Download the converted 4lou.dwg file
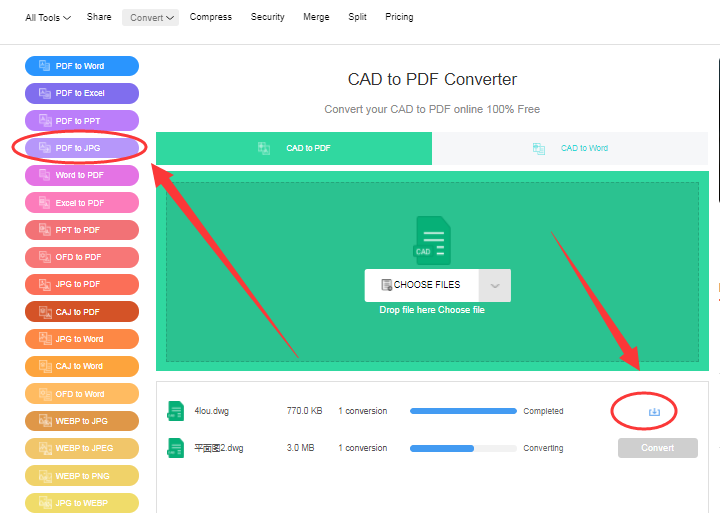Viewport: 720px width, 513px height. pos(654,412)
